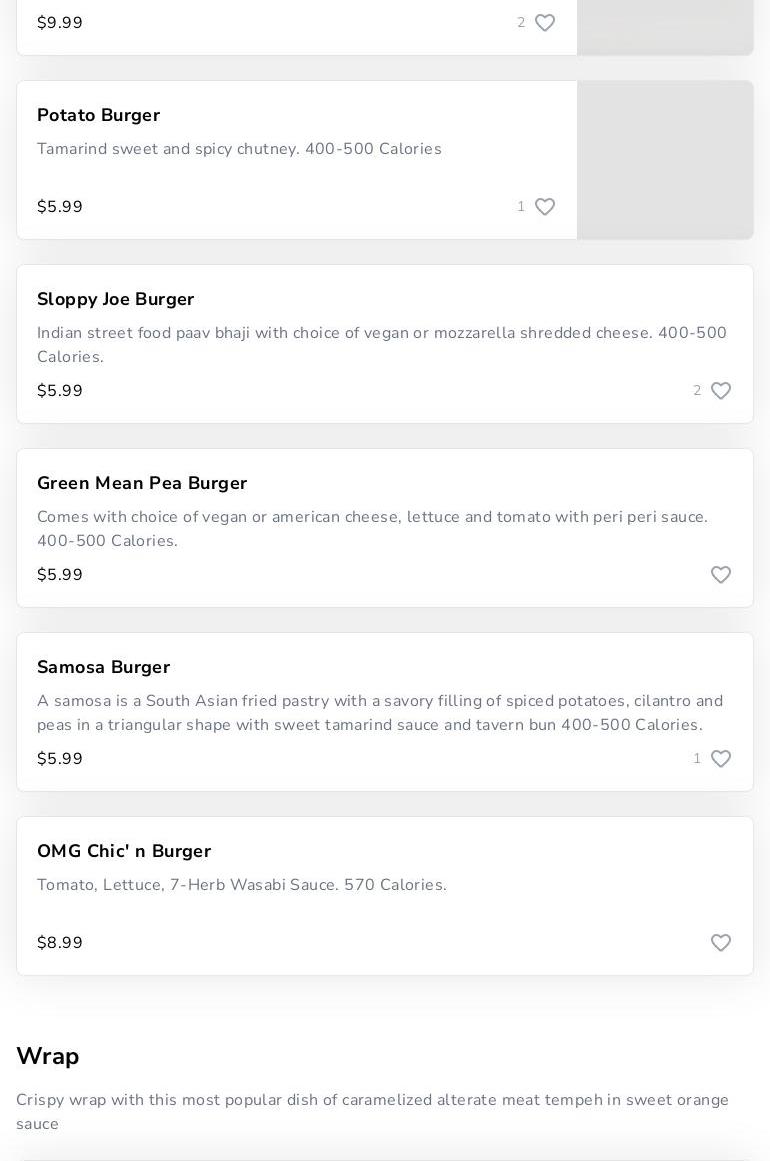Like the Potato Burger with heart icon
This screenshot has width=770, height=1161.
point(545,207)
